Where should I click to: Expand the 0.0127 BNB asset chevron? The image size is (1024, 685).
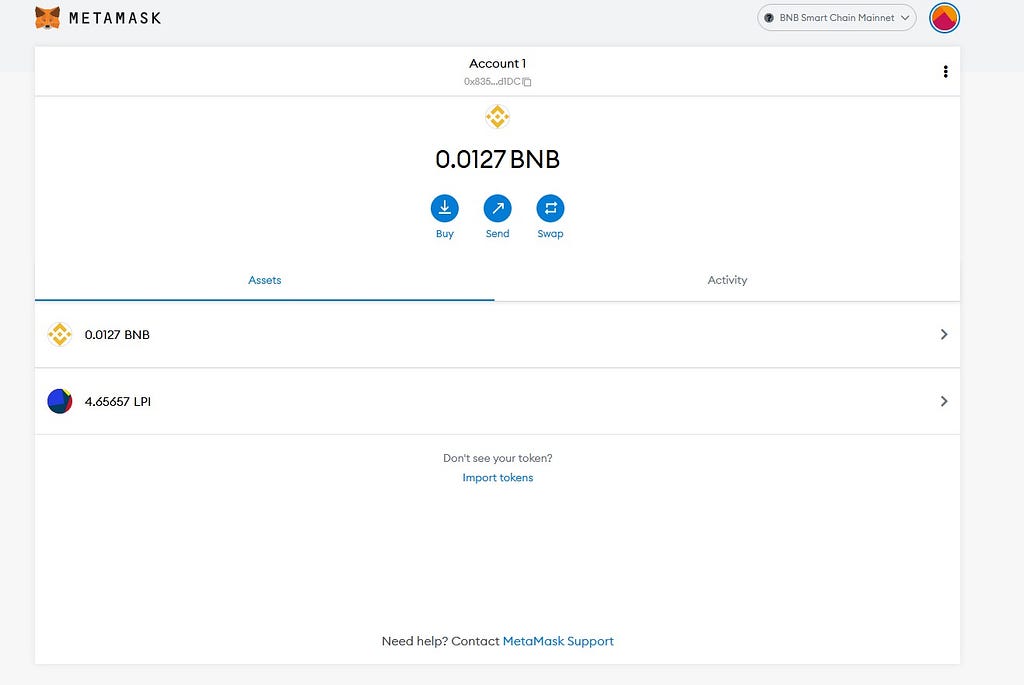click(944, 334)
